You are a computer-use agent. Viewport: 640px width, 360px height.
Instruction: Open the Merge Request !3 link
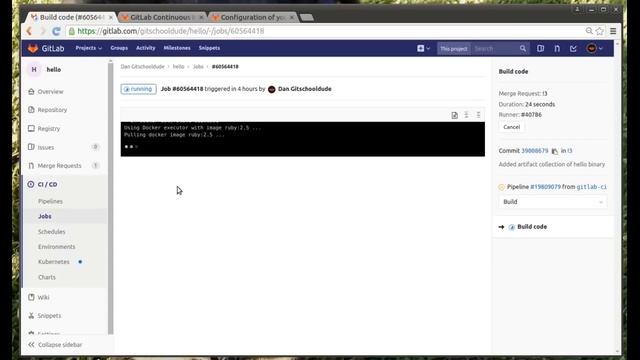pos(545,93)
